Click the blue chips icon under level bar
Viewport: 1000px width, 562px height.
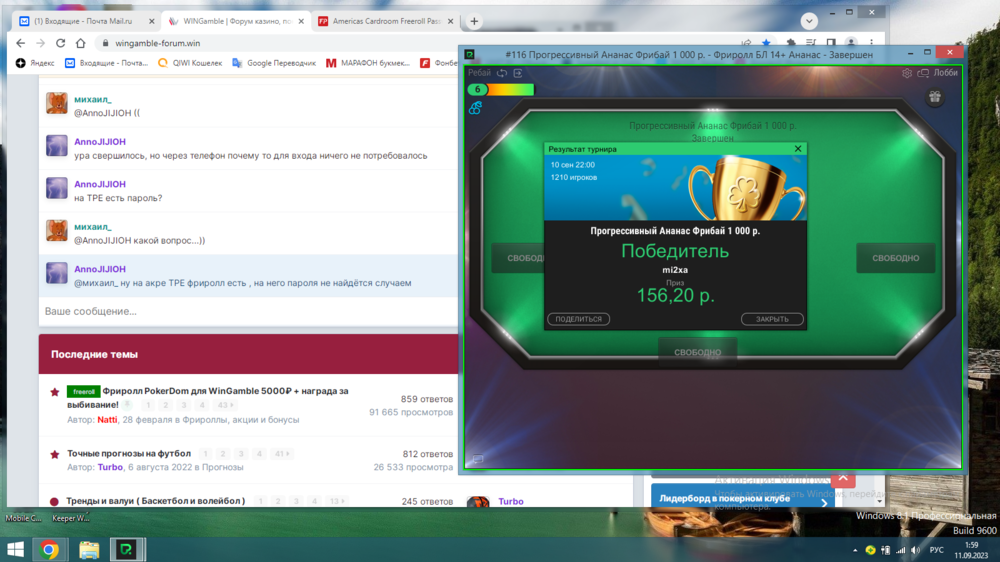click(475, 108)
